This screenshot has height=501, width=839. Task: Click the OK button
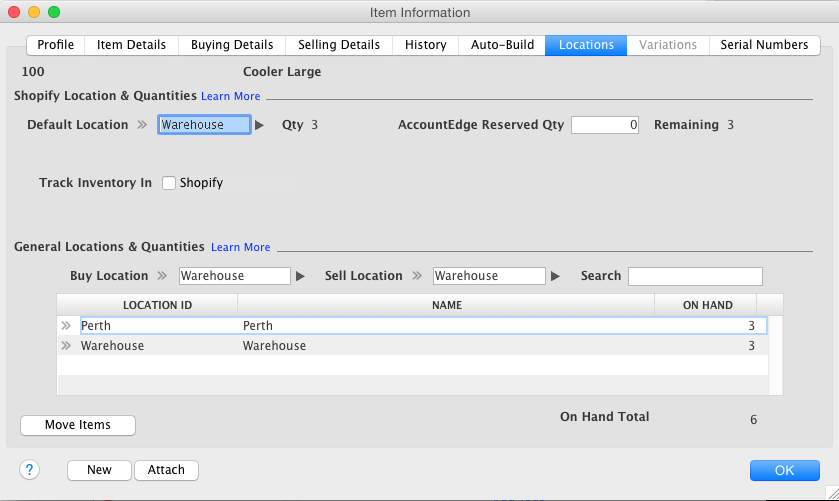[784, 470]
